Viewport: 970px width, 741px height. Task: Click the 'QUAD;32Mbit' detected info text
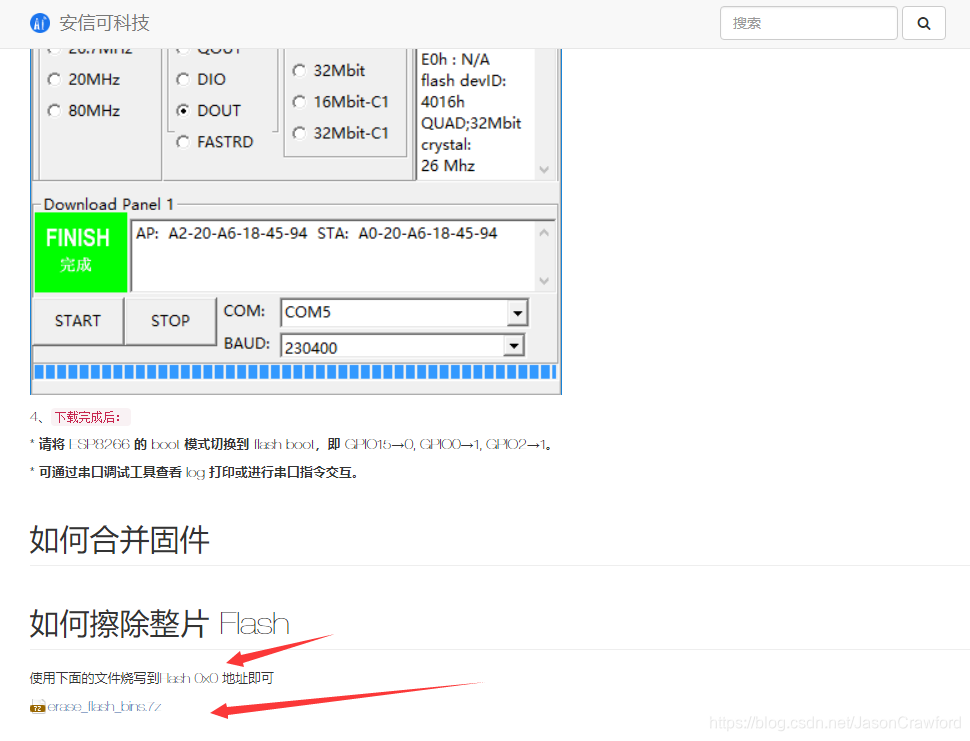(471, 123)
